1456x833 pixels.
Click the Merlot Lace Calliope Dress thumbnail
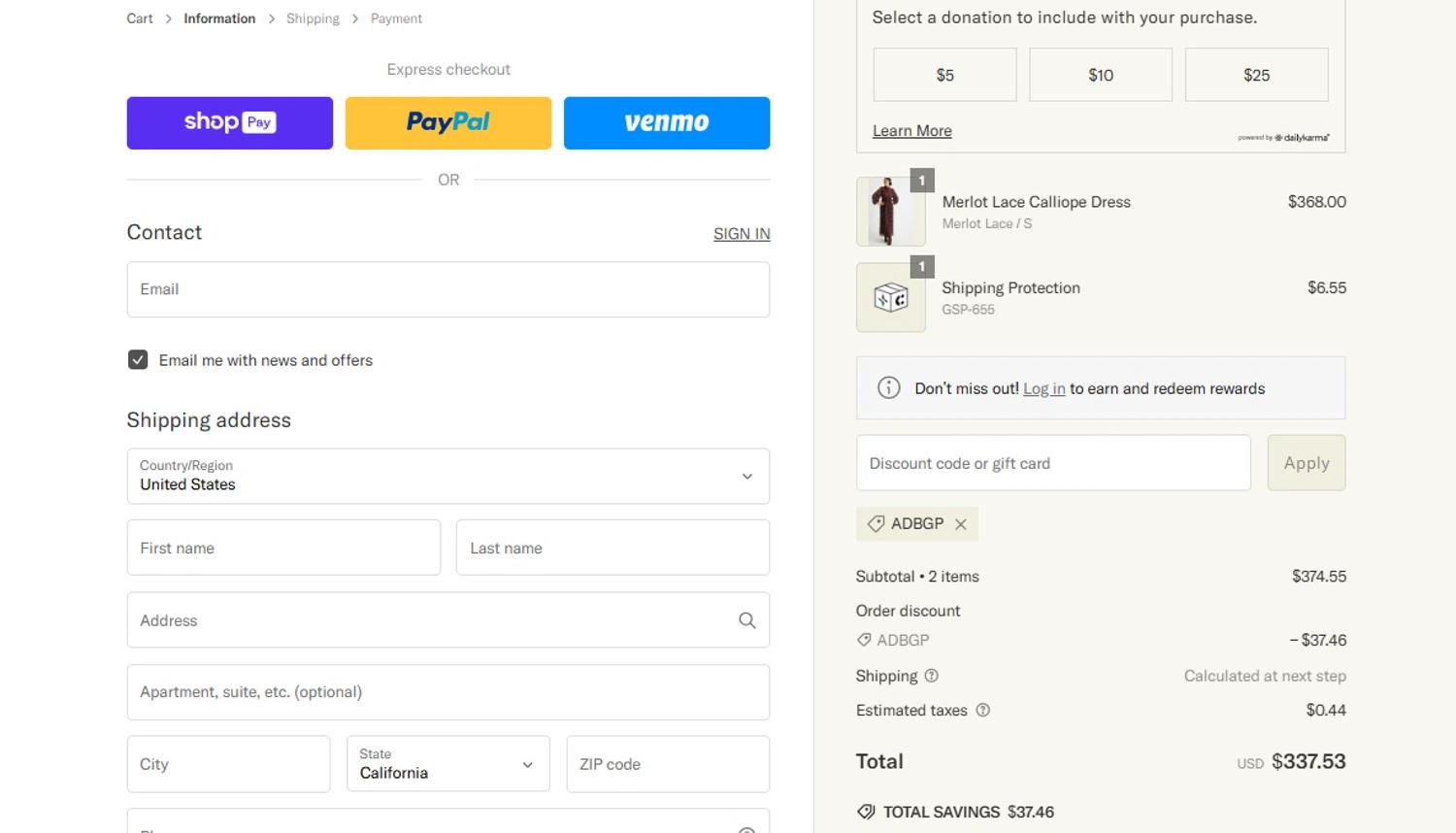[x=891, y=212]
